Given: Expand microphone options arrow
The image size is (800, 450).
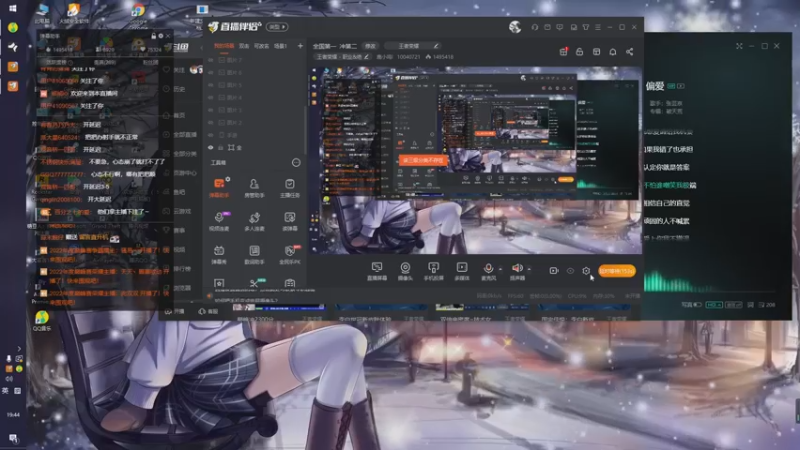Looking at the screenshot, I should tap(500, 269).
